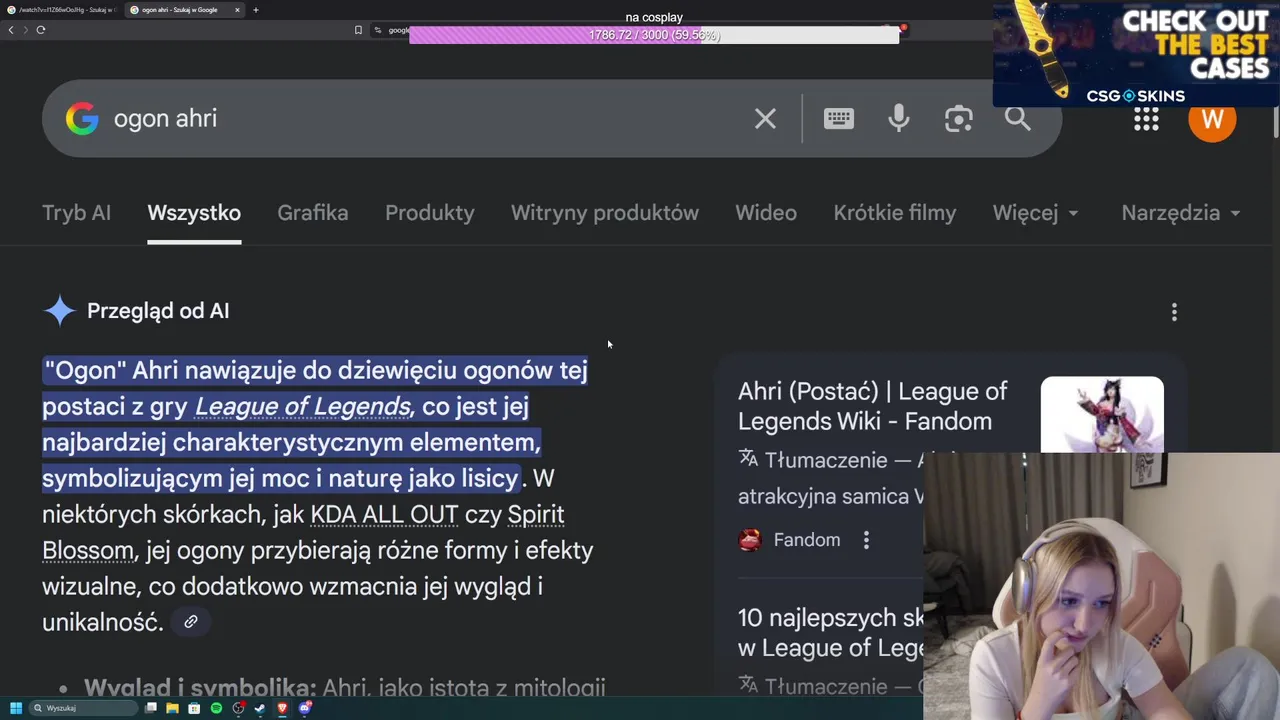Close the 'ogon ahri' browser tab

(237, 10)
